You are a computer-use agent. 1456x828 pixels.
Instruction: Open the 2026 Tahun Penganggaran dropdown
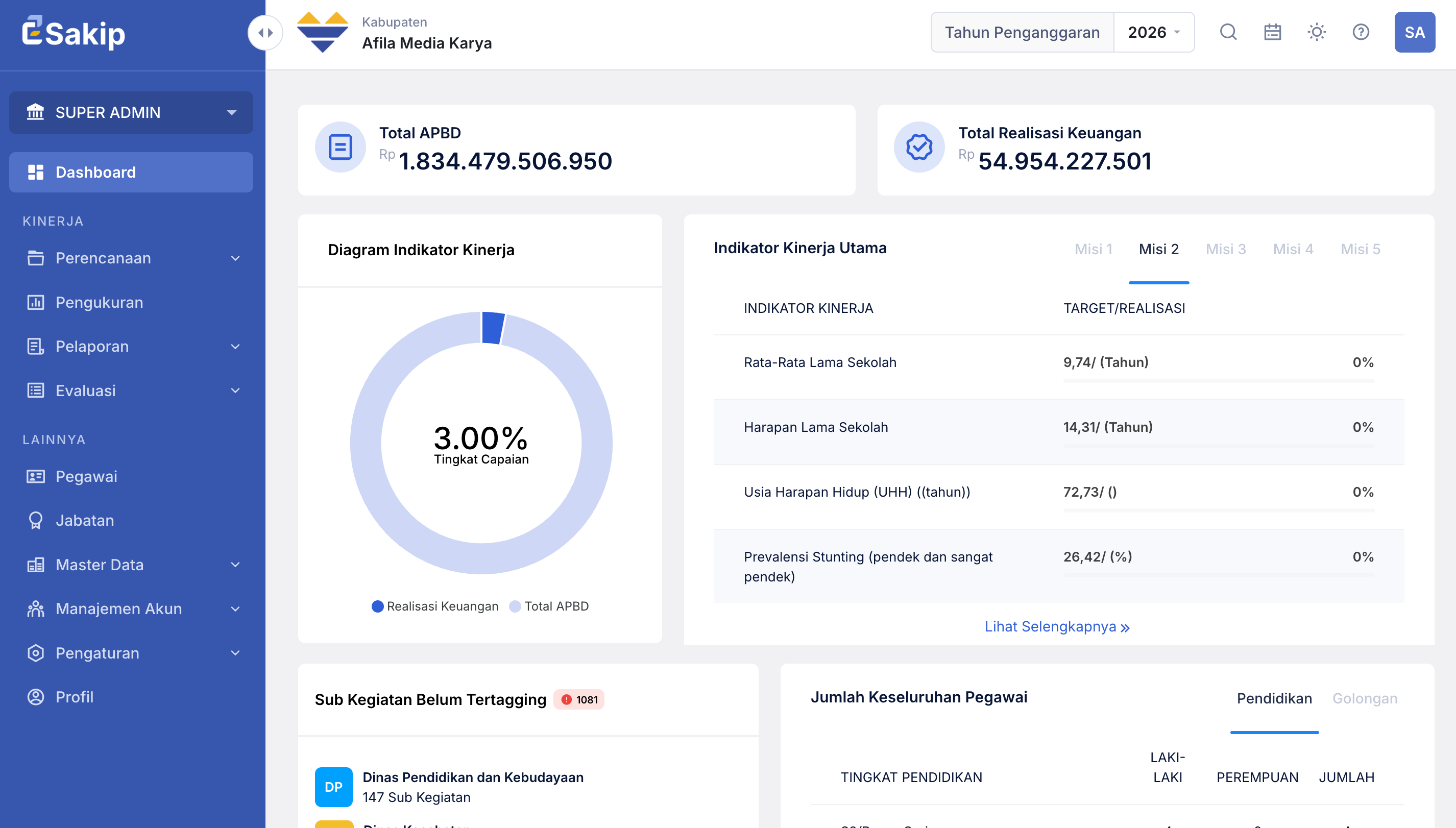tap(1153, 32)
